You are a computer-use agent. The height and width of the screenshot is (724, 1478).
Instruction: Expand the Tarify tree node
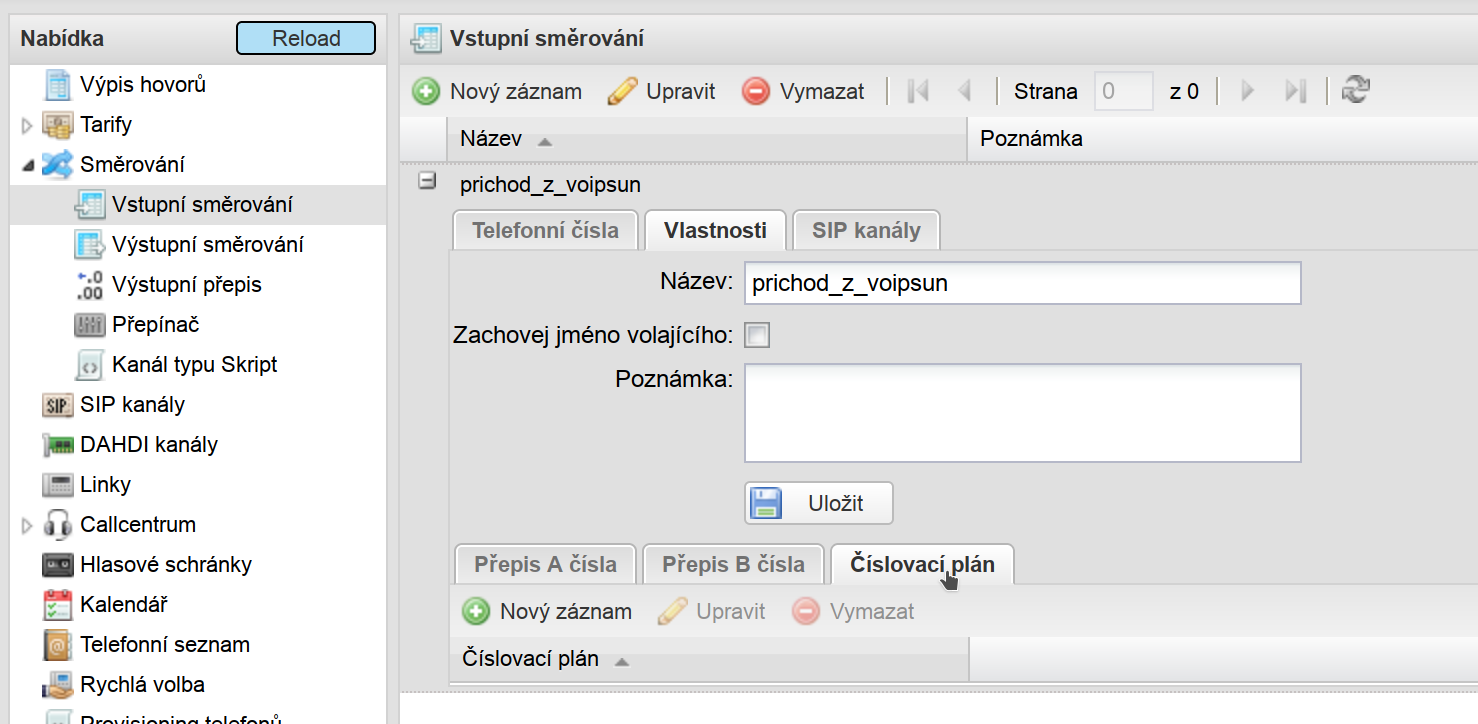click(x=27, y=125)
